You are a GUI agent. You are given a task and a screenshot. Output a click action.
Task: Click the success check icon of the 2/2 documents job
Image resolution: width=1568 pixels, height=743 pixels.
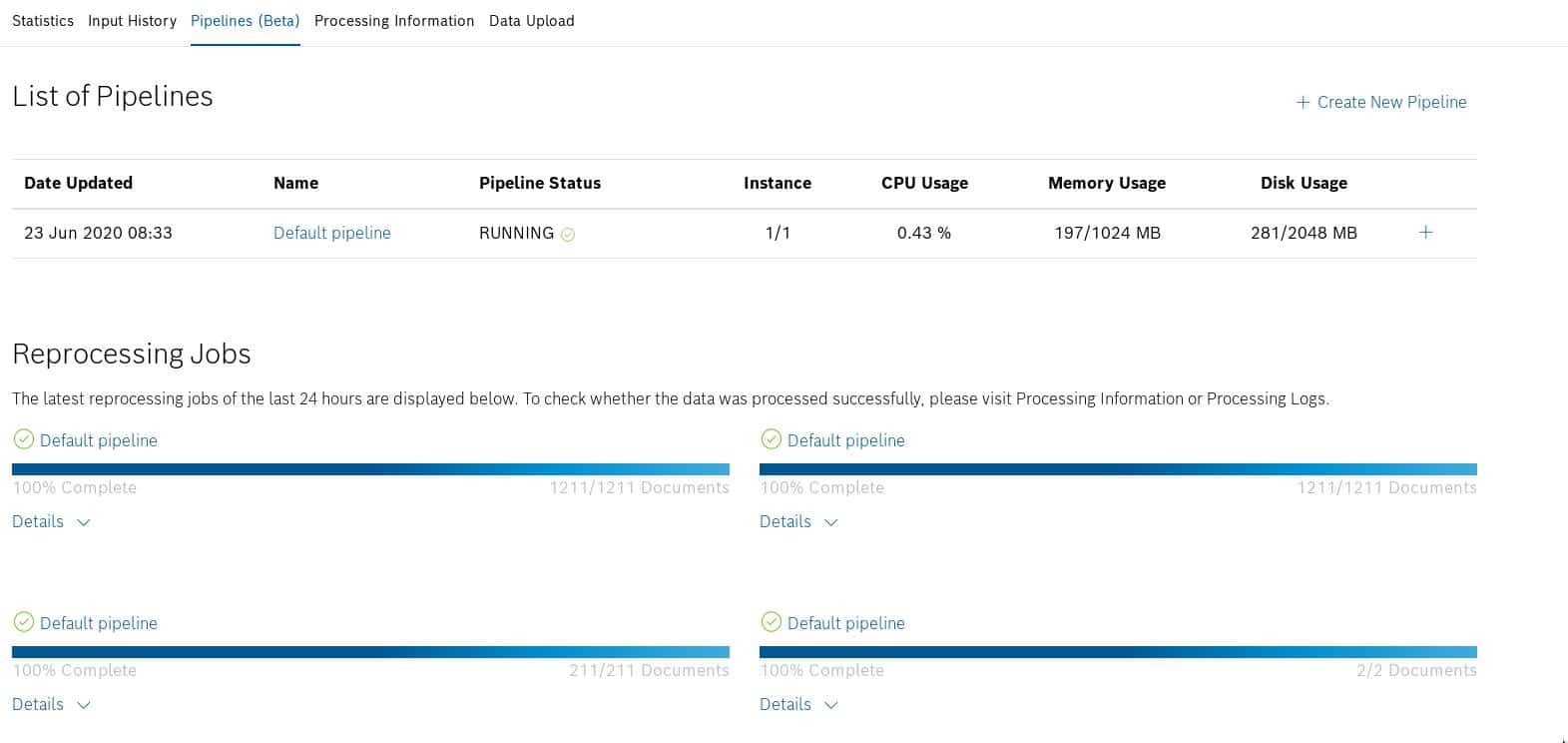click(x=771, y=622)
